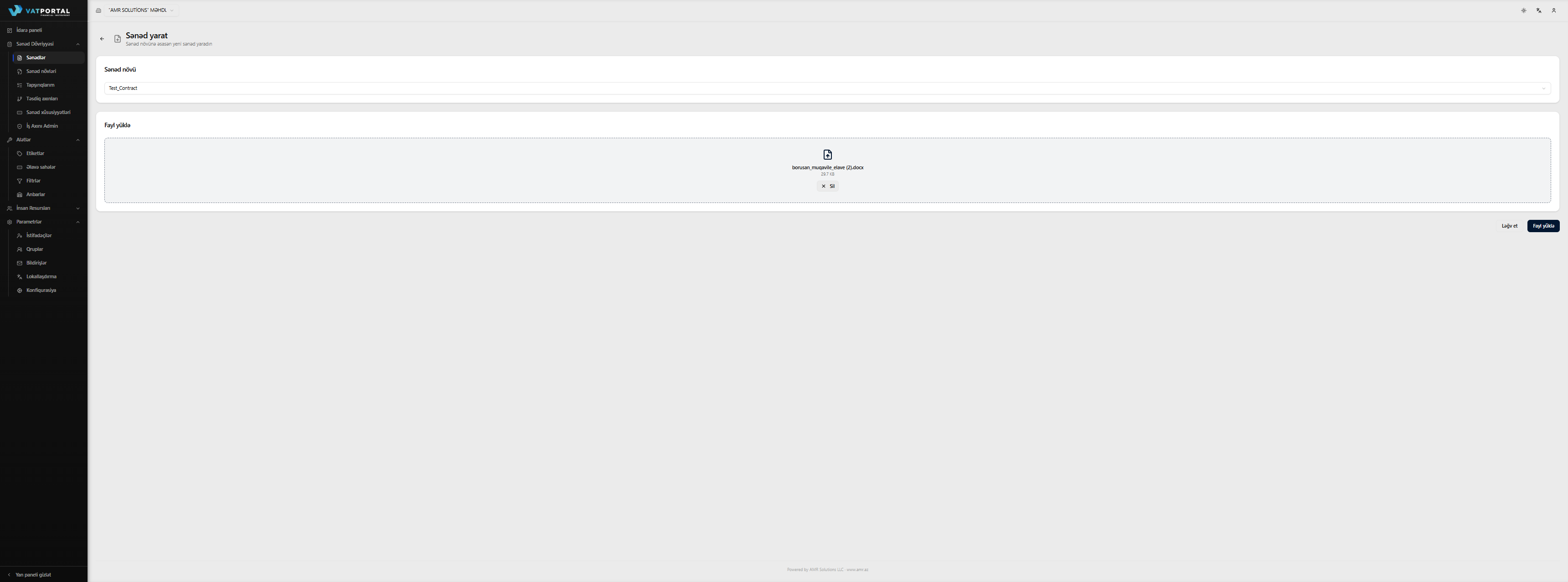Click the VATPORTAL logo
Image resolution: width=1568 pixels, height=582 pixels.
pos(40,10)
